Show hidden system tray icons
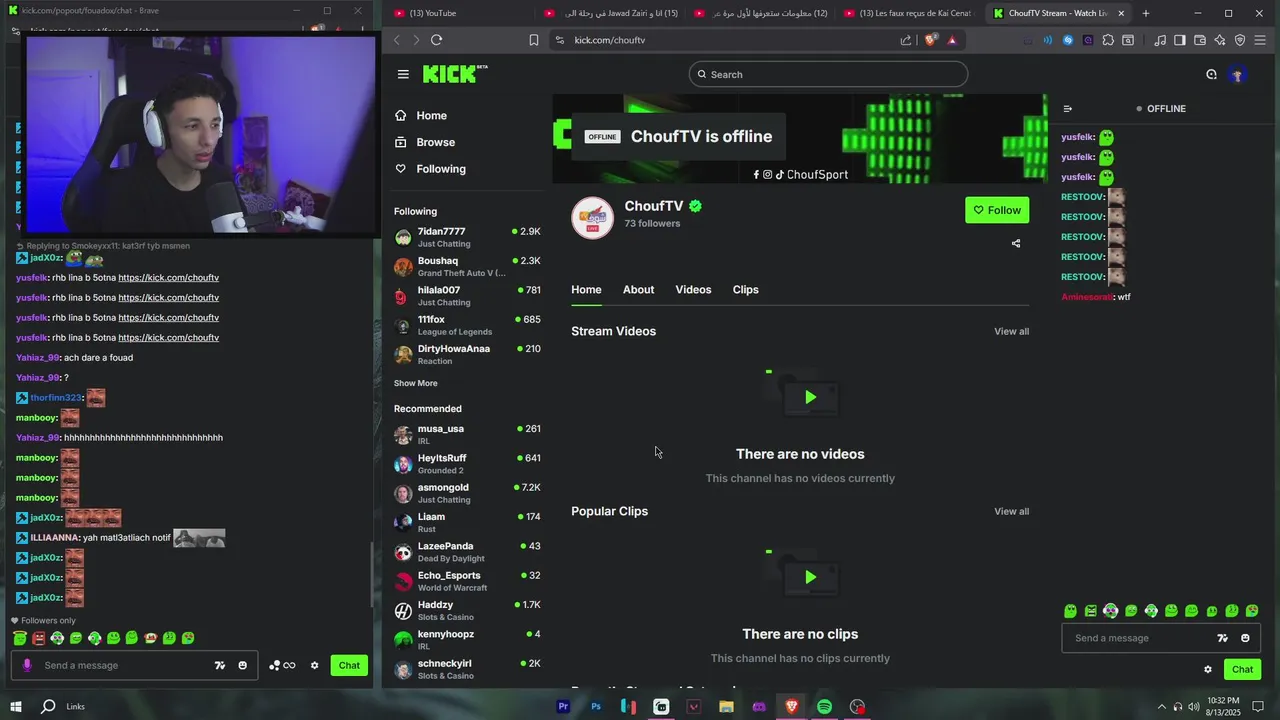Viewport: 1280px width, 720px height. point(1161,707)
